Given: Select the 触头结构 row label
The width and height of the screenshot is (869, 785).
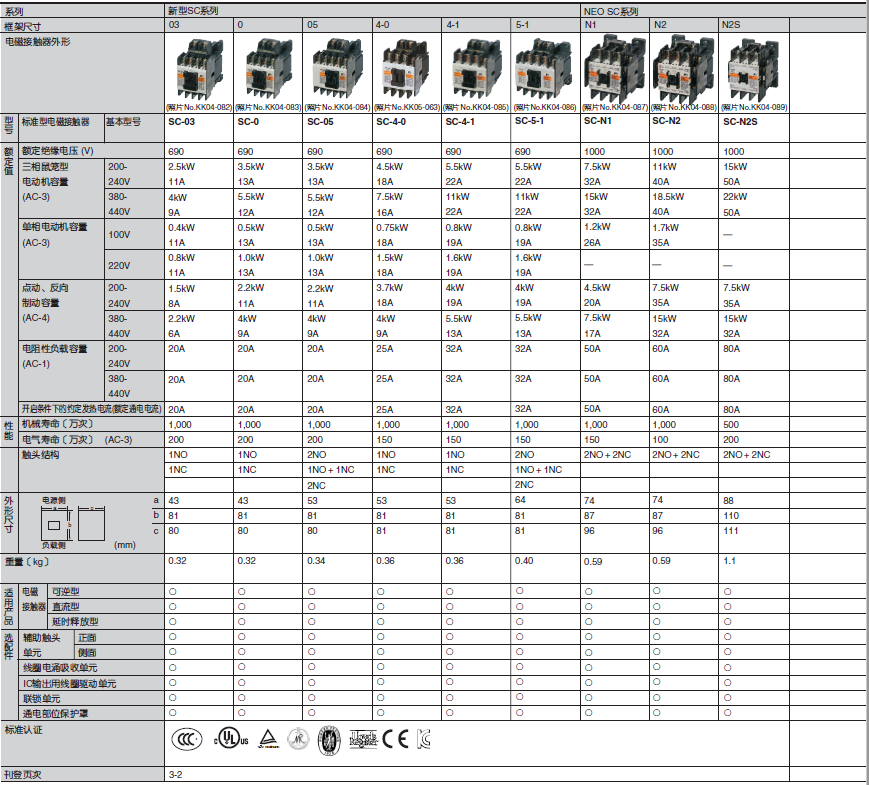Looking at the screenshot, I should (x=40, y=455).
